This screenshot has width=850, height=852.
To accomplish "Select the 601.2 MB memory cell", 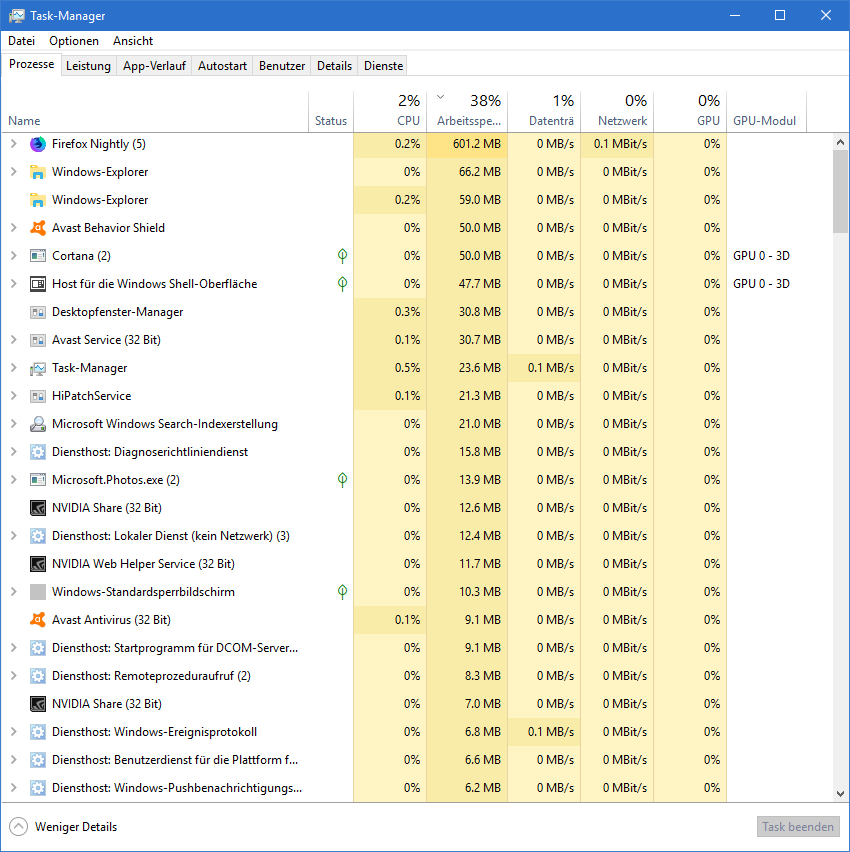I will (x=467, y=144).
